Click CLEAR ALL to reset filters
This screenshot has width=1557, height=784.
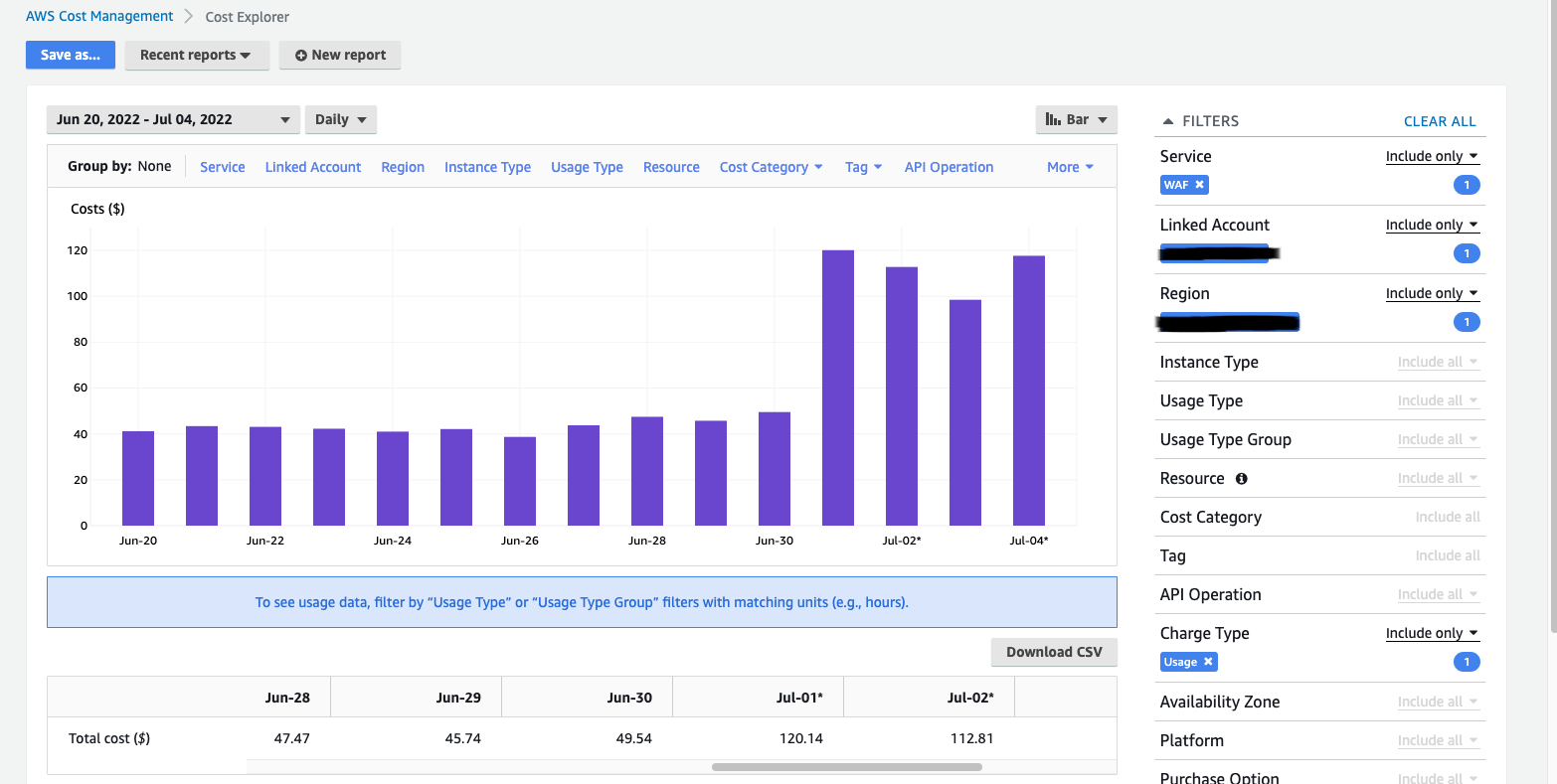[1440, 120]
